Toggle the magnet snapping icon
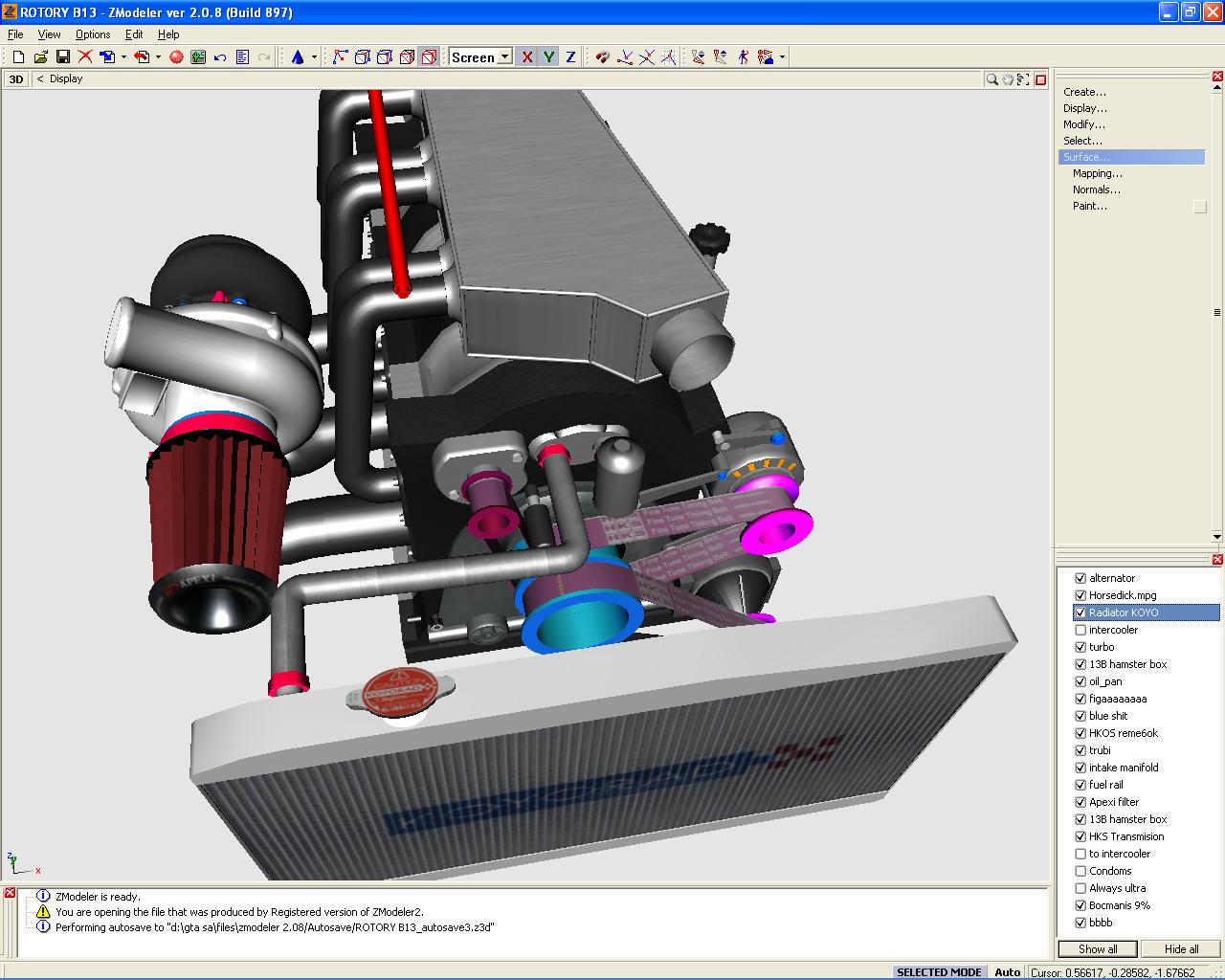 (602, 57)
